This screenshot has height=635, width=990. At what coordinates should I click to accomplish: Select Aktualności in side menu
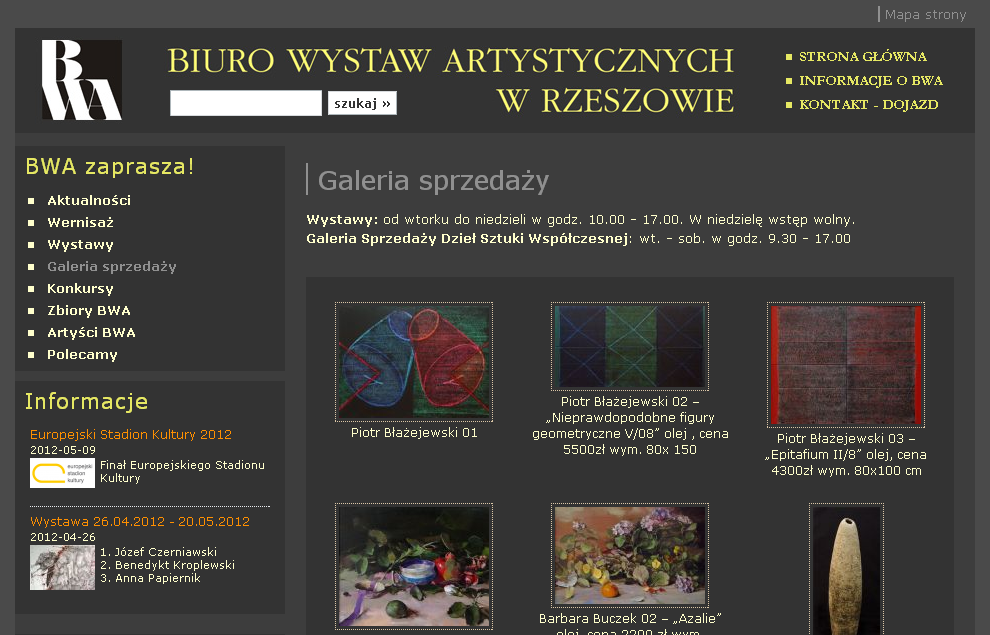click(89, 200)
